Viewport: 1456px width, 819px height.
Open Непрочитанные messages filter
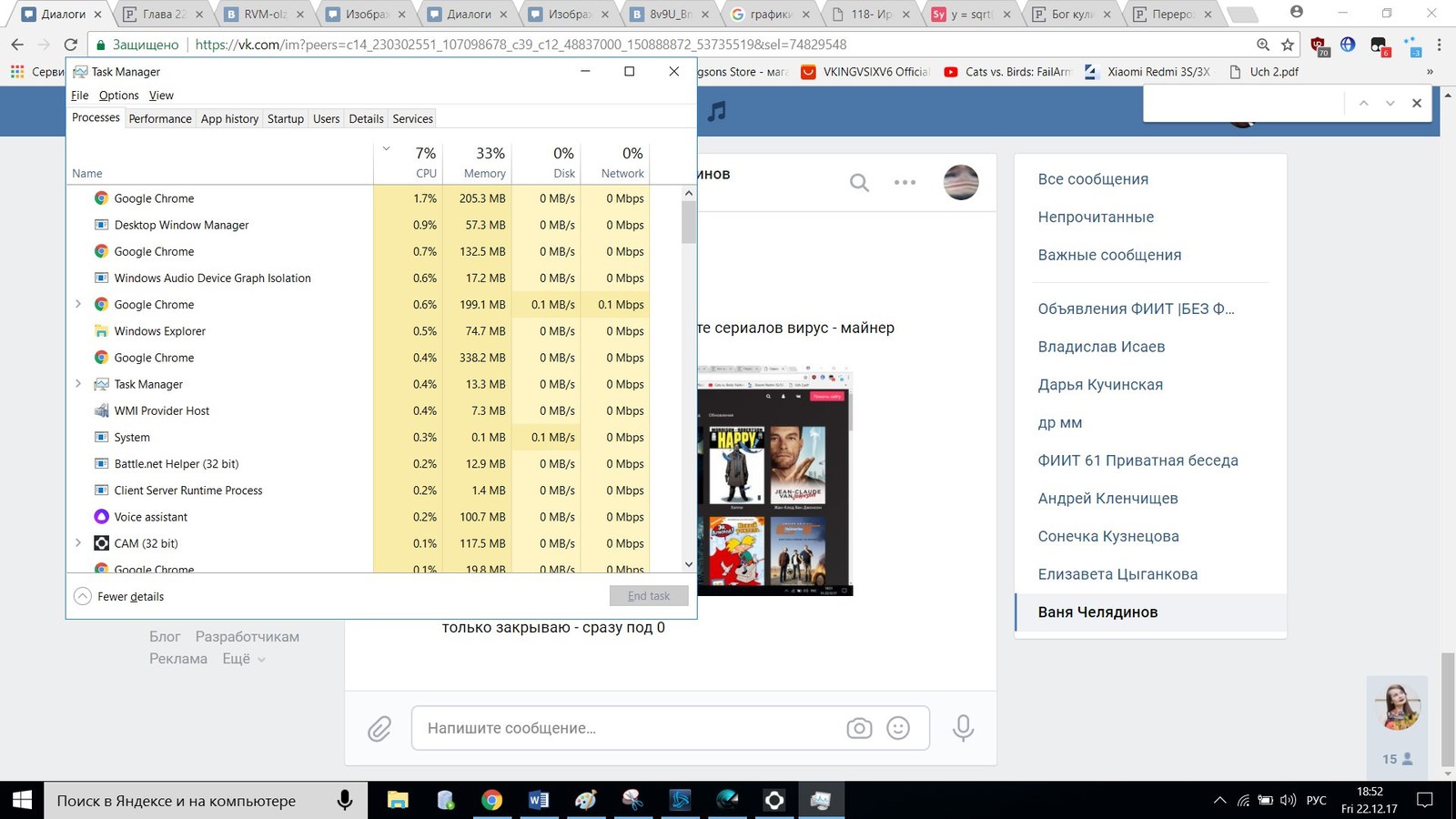pos(1096,217)
